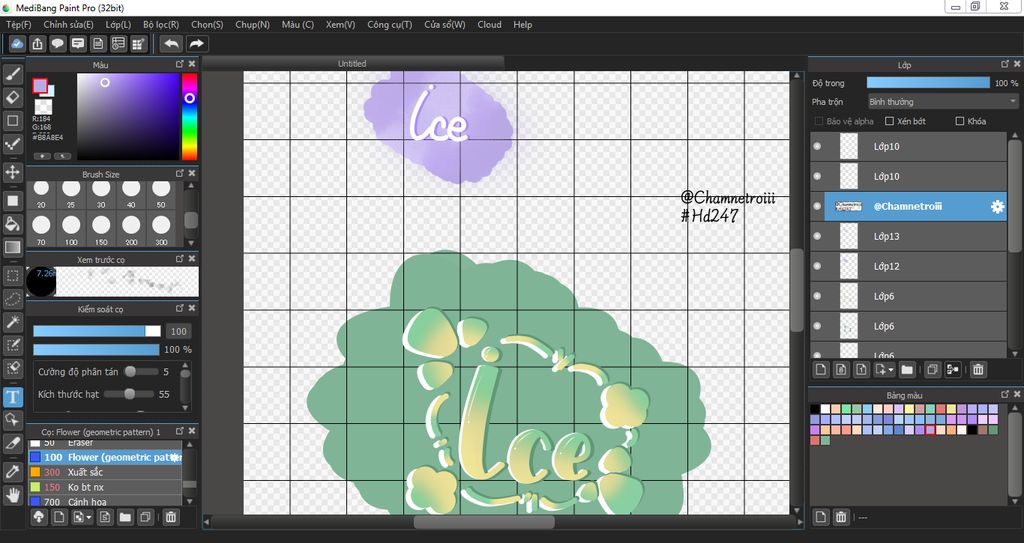Undock the Lớp panel
This screenshot has width=1024, height=543.
(1005, 64)
